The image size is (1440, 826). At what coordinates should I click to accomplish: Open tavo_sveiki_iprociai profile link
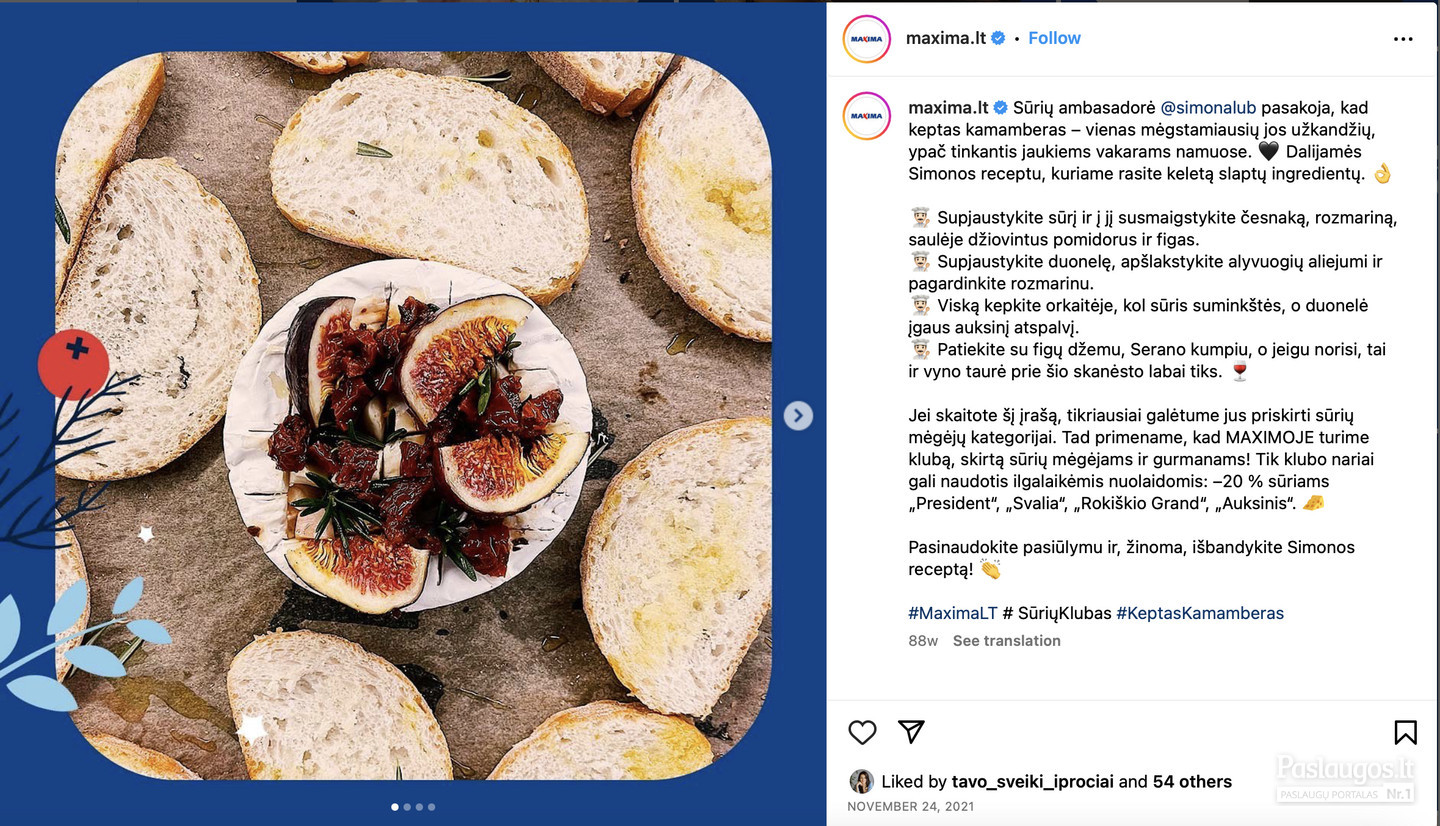pyautogui.click(x=1032, y=782)
